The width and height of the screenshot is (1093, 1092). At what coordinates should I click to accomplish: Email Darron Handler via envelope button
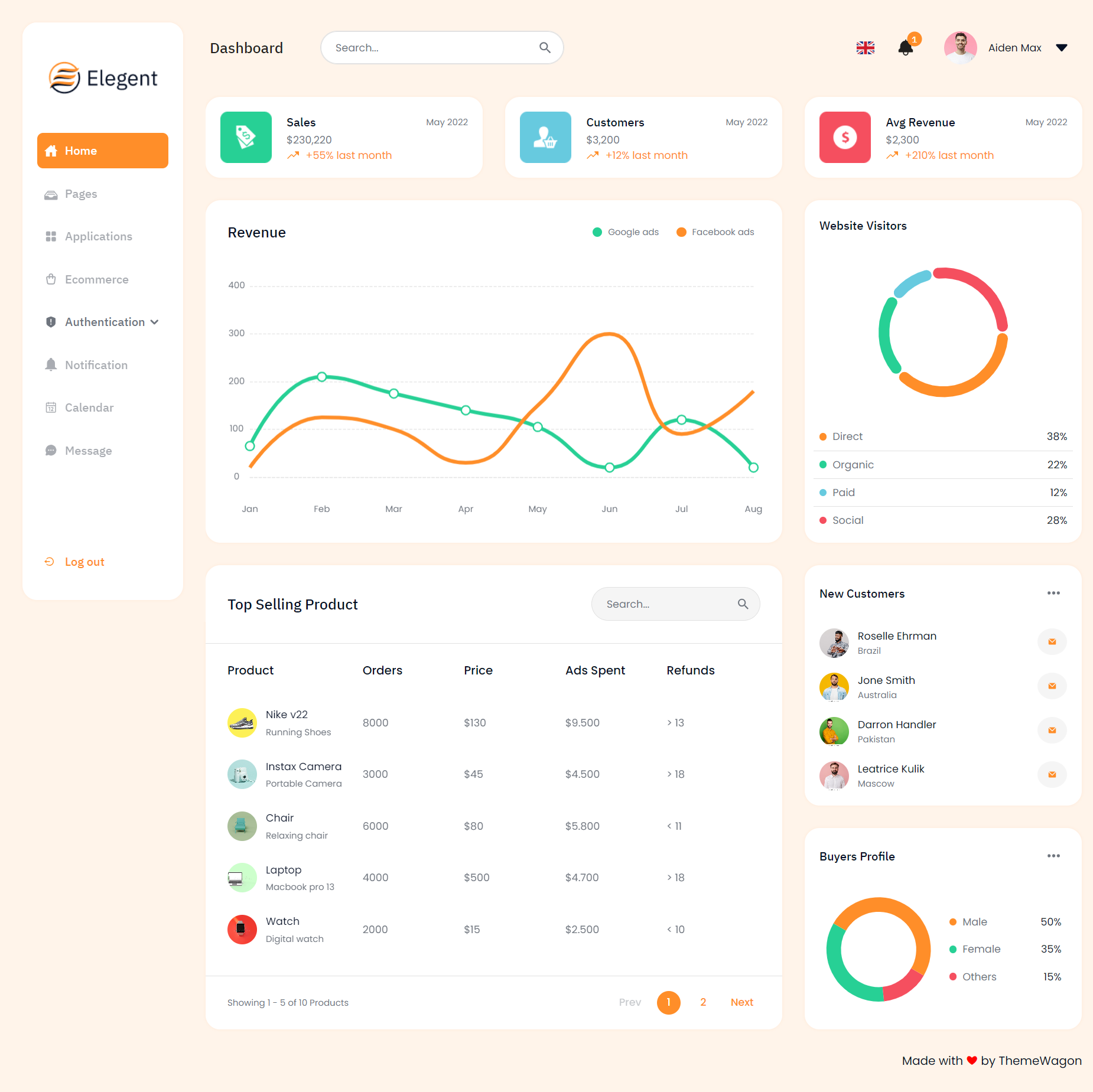click(x=1052, y=730)
